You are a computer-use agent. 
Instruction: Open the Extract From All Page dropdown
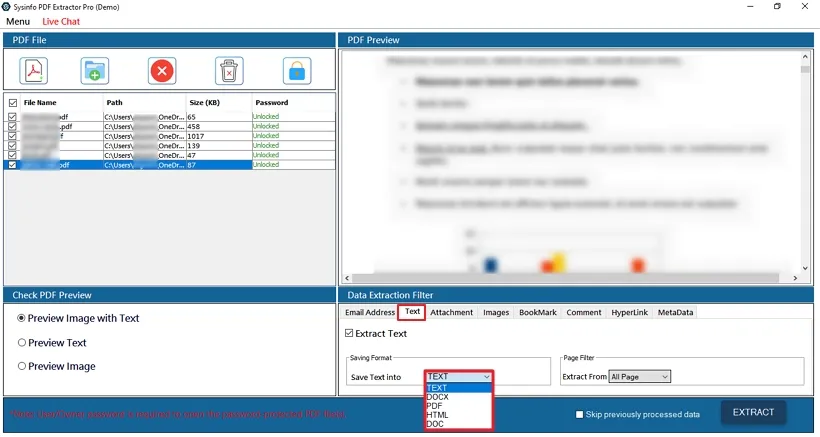640,376
